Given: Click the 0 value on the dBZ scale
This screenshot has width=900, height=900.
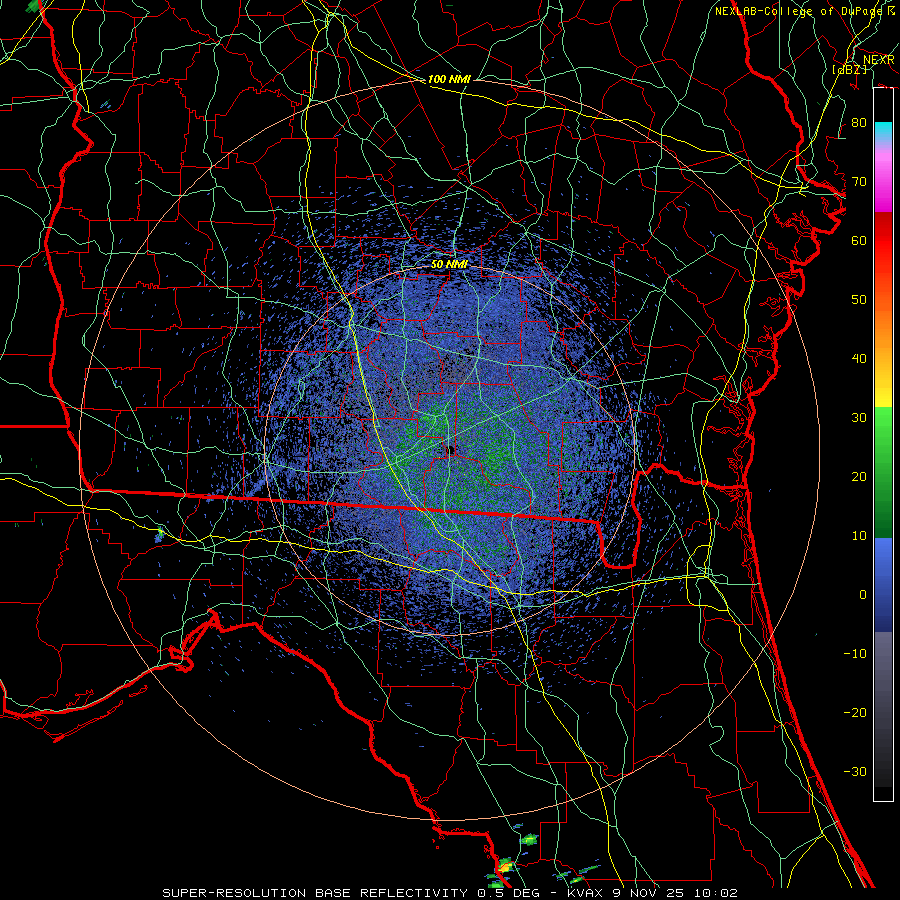Looking at the screenshot, I should click(863, 595).
